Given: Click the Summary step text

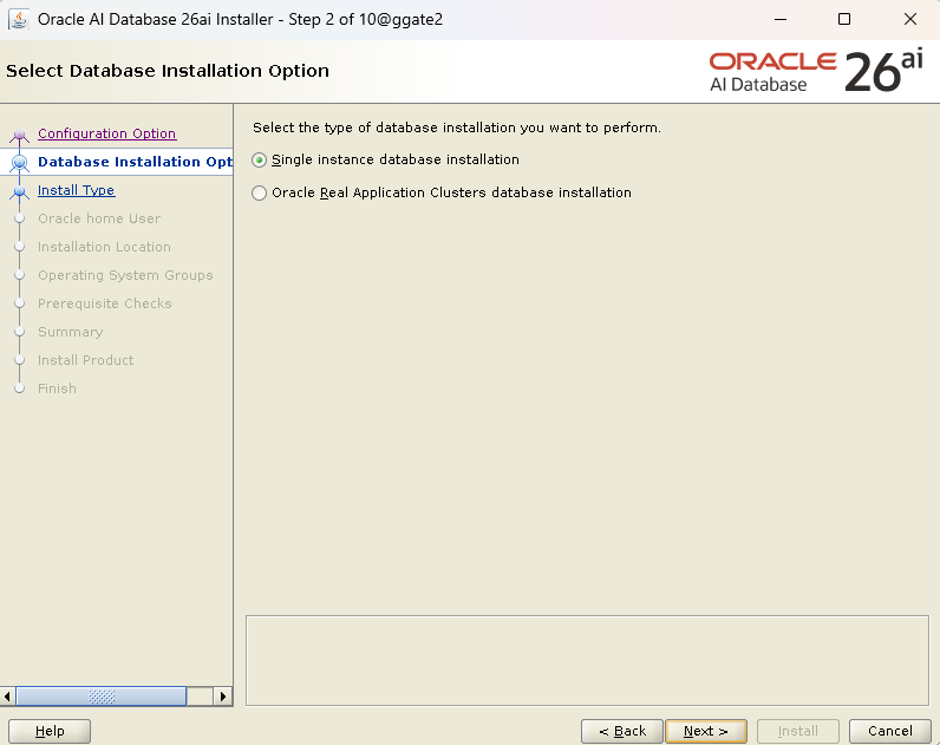Looking at the screenshot, I should click(70, 332).
